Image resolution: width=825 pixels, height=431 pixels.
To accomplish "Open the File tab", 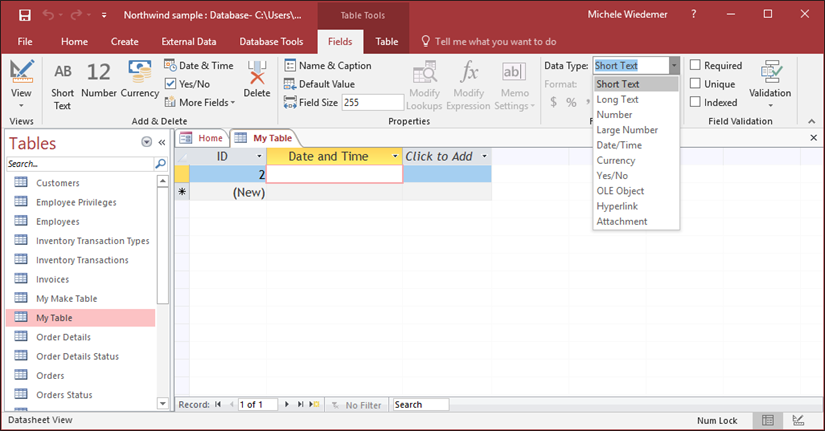I will (x=25, y=42).
